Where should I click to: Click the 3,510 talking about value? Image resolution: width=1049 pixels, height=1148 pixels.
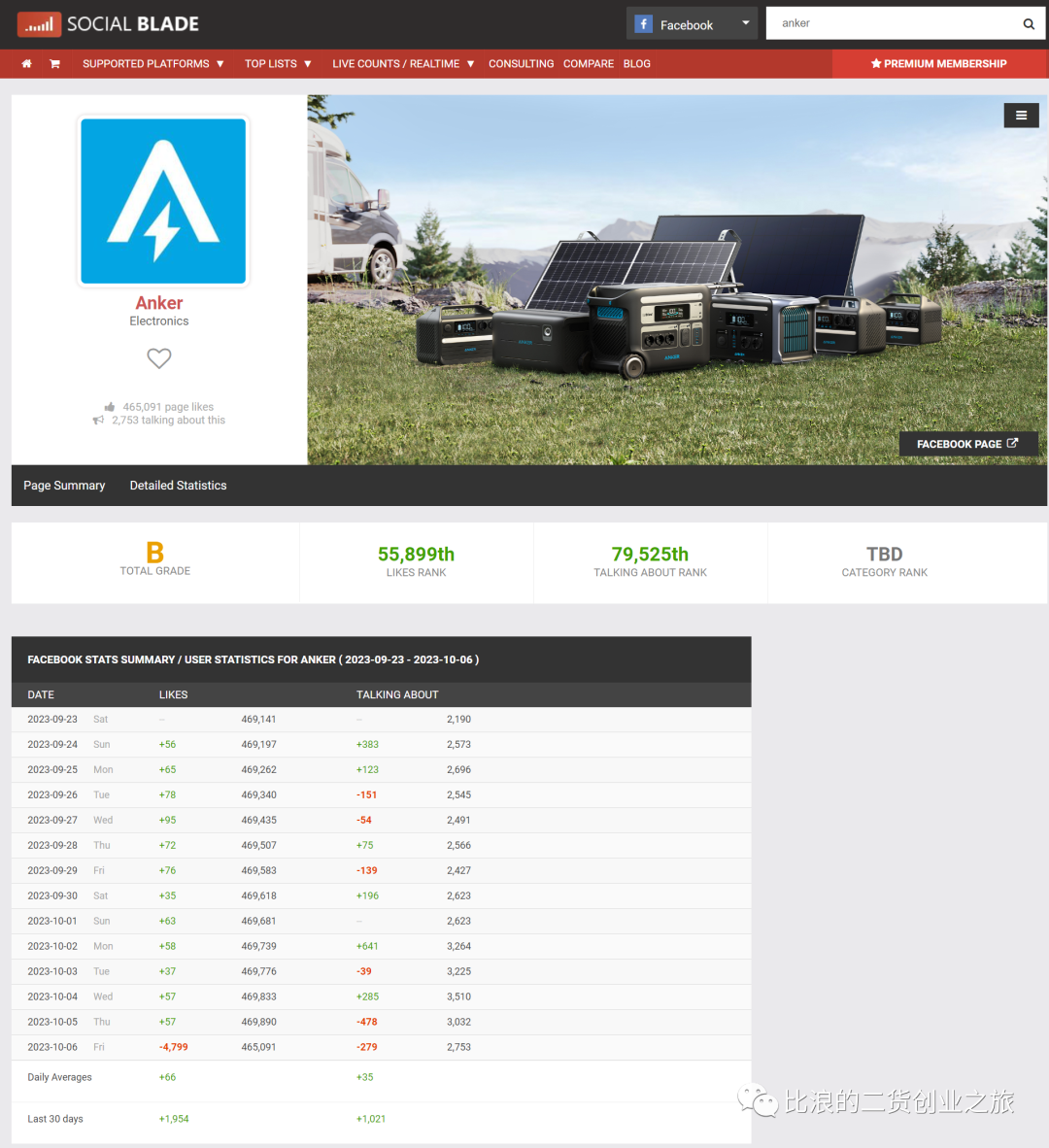point(459,996)
